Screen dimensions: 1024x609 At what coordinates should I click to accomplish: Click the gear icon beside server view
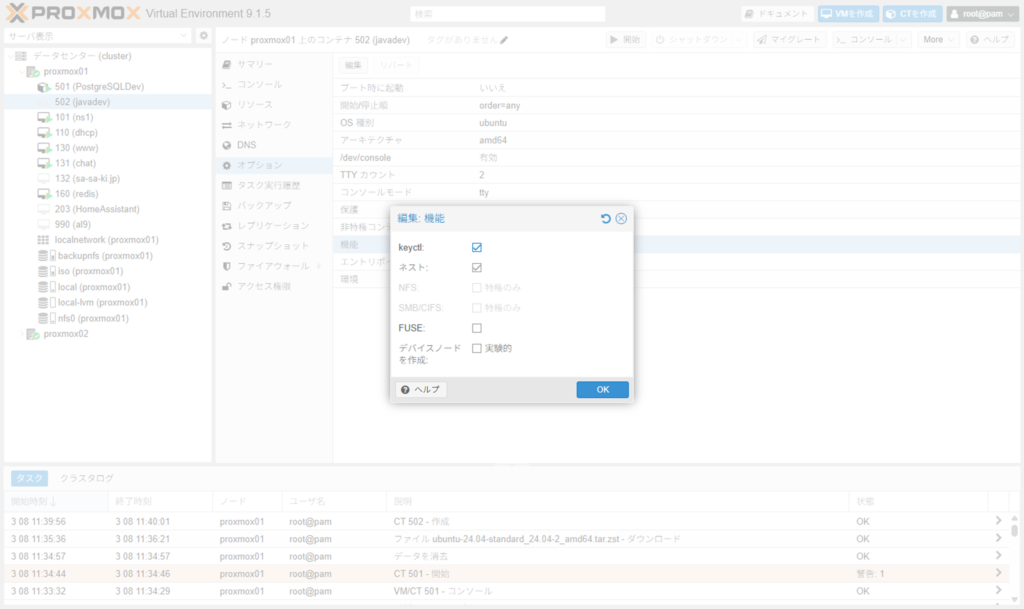click(204, 36)
